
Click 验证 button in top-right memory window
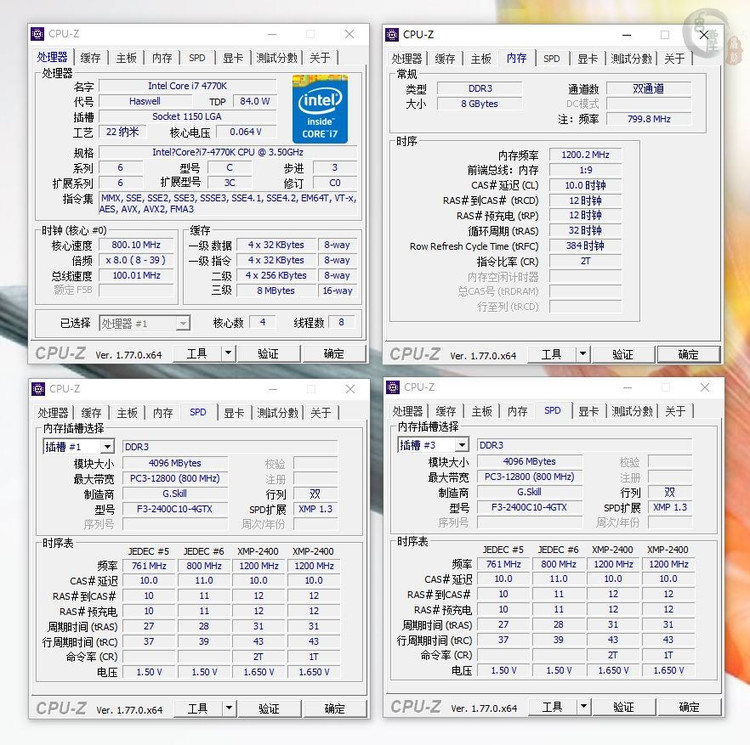click(622, 354)
